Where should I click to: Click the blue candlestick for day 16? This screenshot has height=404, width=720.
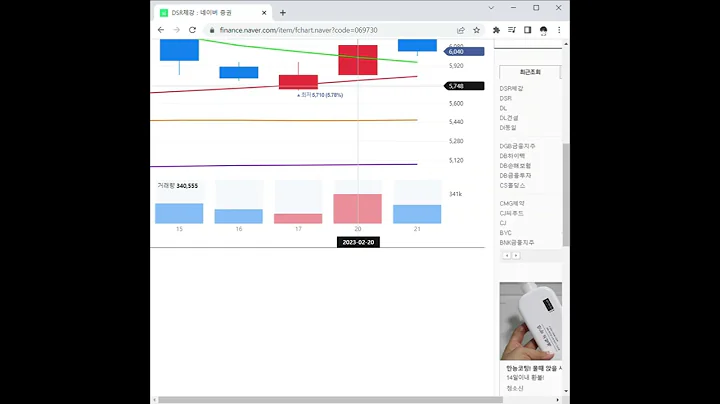(x=239, y=72)
